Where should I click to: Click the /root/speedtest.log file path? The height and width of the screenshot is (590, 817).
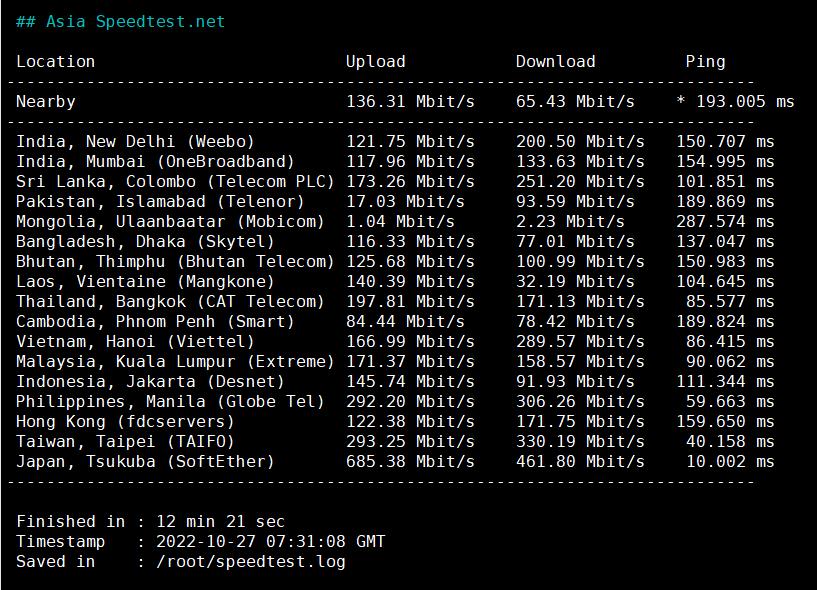click(x=250, y=562)
